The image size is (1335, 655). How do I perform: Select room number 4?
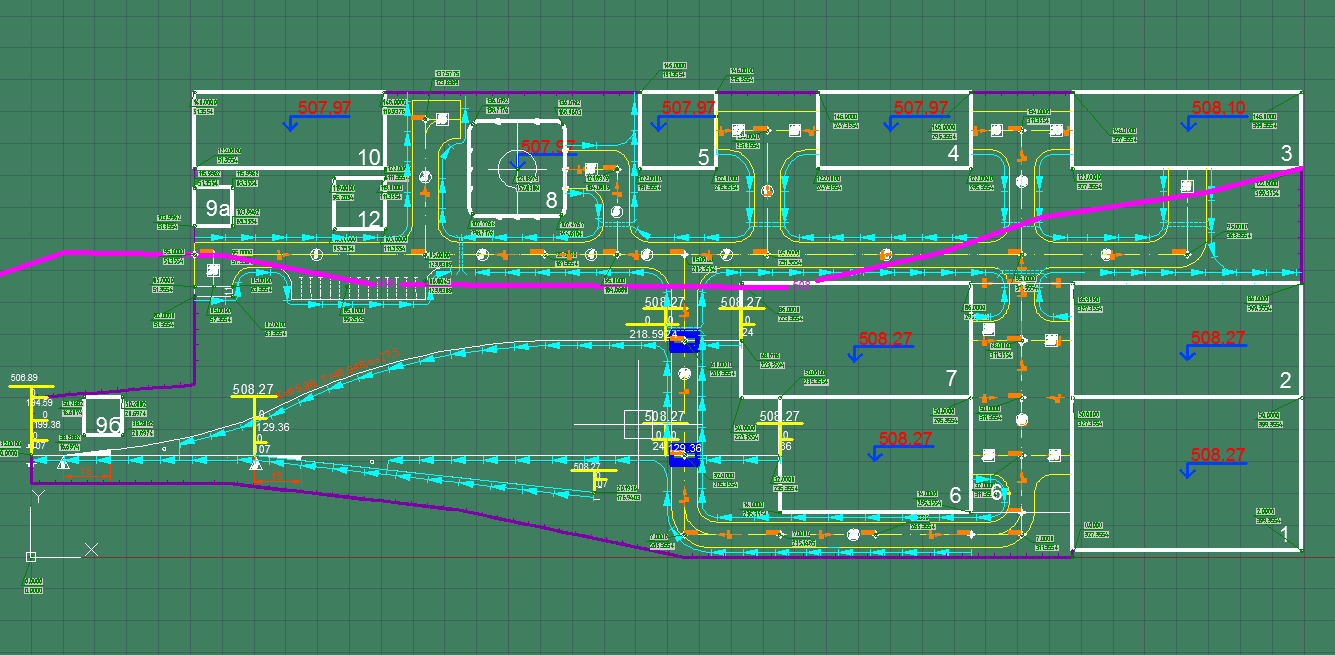953,154
